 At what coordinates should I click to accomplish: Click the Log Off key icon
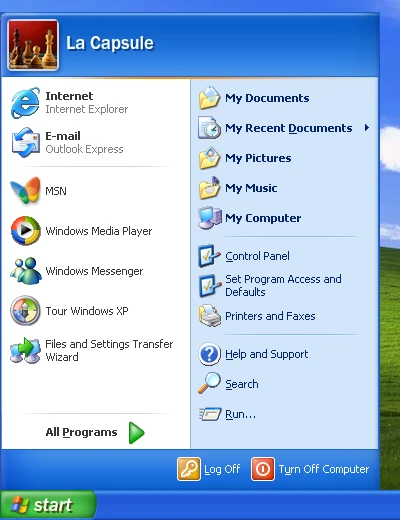[x=189, y=469]
